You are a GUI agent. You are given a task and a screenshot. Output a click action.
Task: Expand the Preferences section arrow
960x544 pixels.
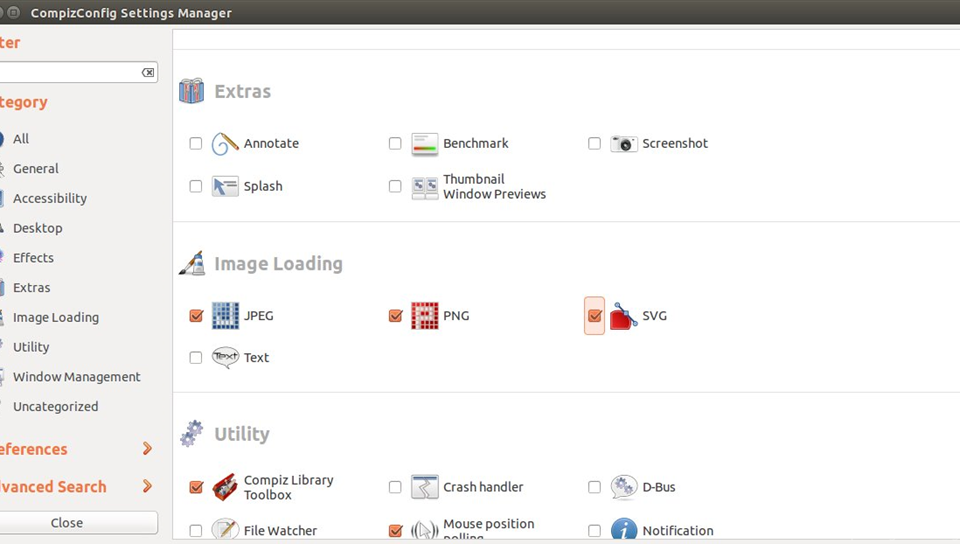(x=147, y=449)
